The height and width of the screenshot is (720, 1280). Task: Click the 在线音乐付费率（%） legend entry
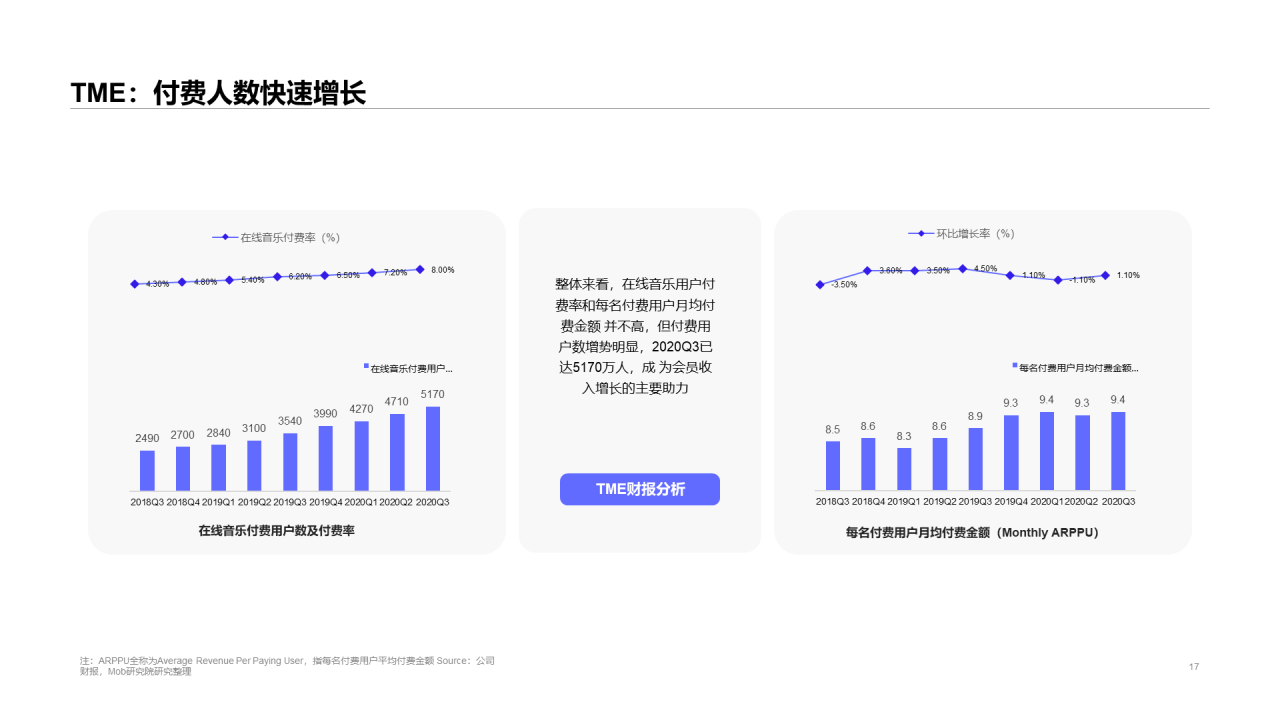tap(276, 237)
